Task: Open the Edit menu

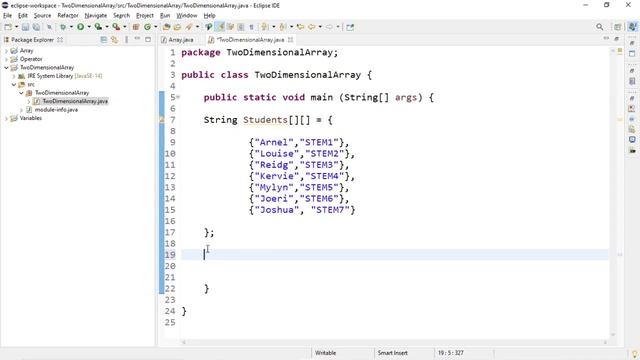Action: (x=22, y=16)
